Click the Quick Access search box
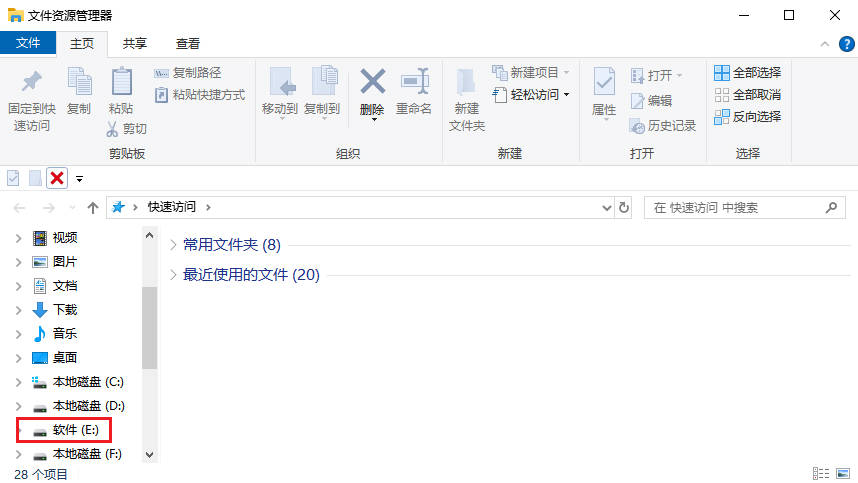Image resolution: width=858 pixels, height=483 pixels. 735,207
